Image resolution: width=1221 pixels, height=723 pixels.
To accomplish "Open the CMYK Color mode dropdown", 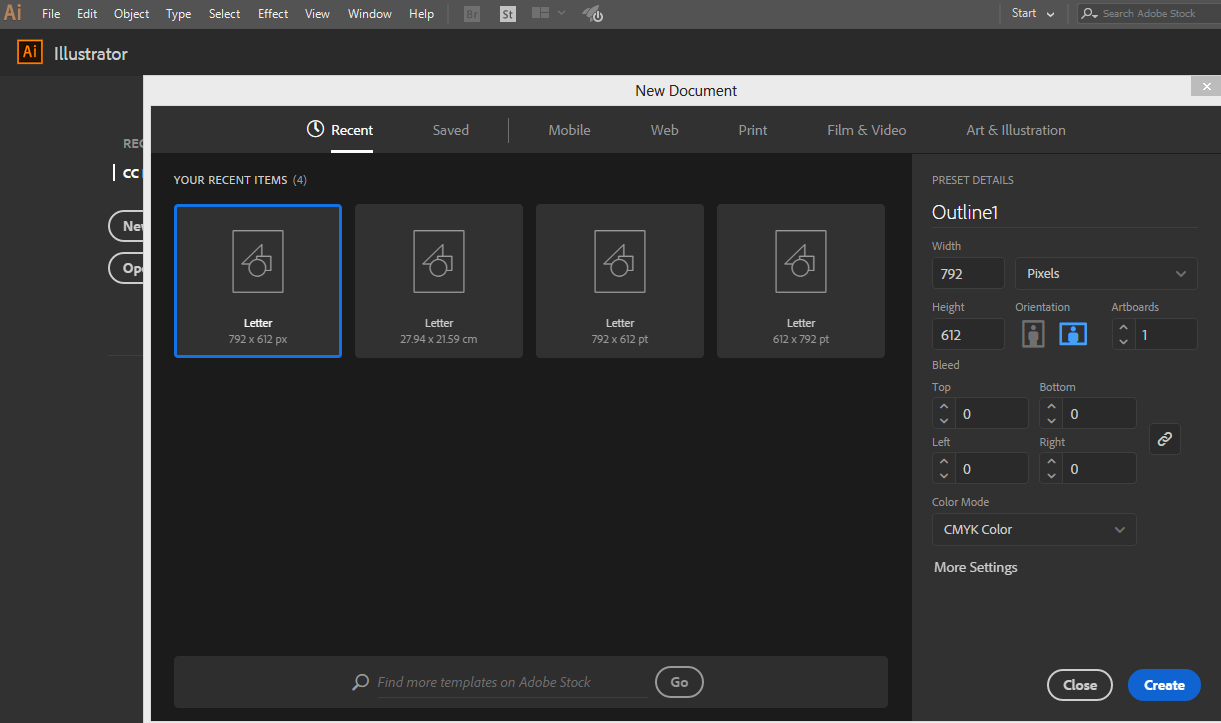I will click(x=1034, y=529).
